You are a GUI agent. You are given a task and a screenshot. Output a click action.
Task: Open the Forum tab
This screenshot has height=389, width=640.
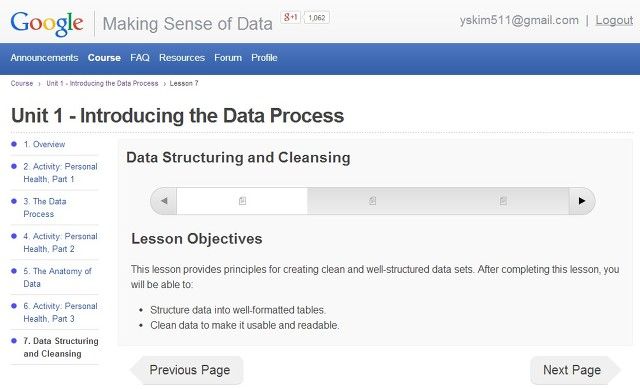228,58
